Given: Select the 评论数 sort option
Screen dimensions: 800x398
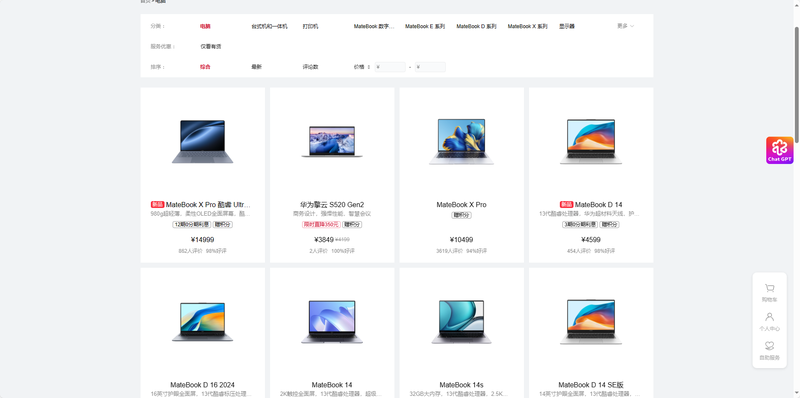Looking at the screenshot, I should point(310,67).
